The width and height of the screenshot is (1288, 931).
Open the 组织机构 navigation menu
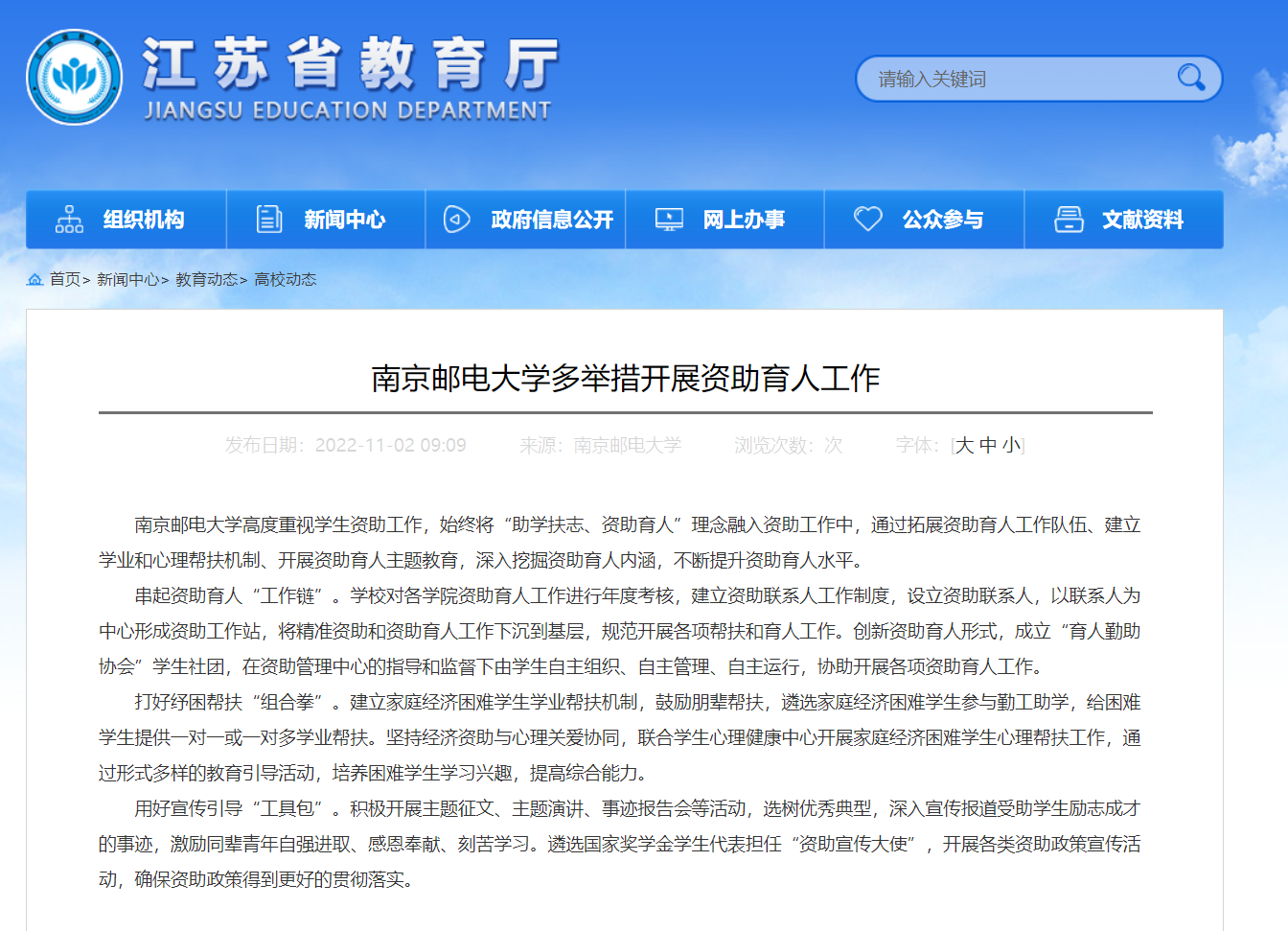[x=144, y=220]
